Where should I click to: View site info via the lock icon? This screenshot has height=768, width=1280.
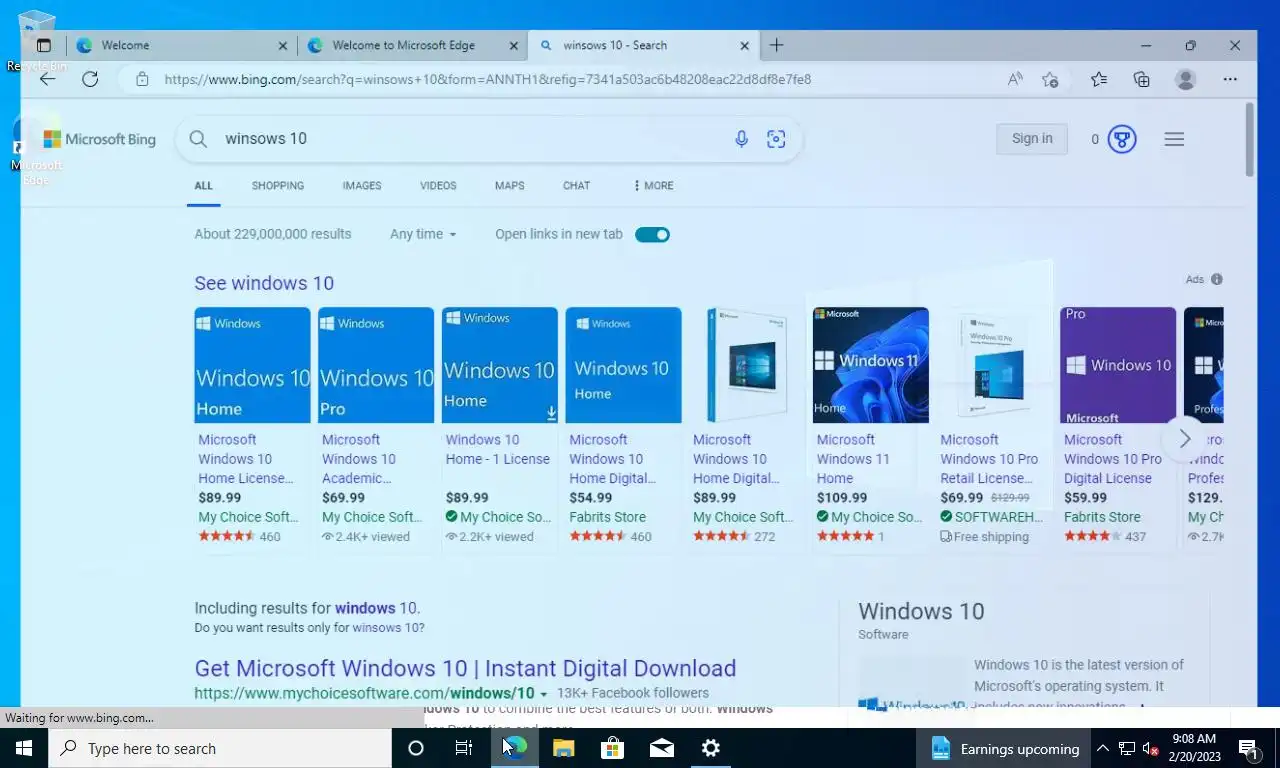[x=142, y=79]
